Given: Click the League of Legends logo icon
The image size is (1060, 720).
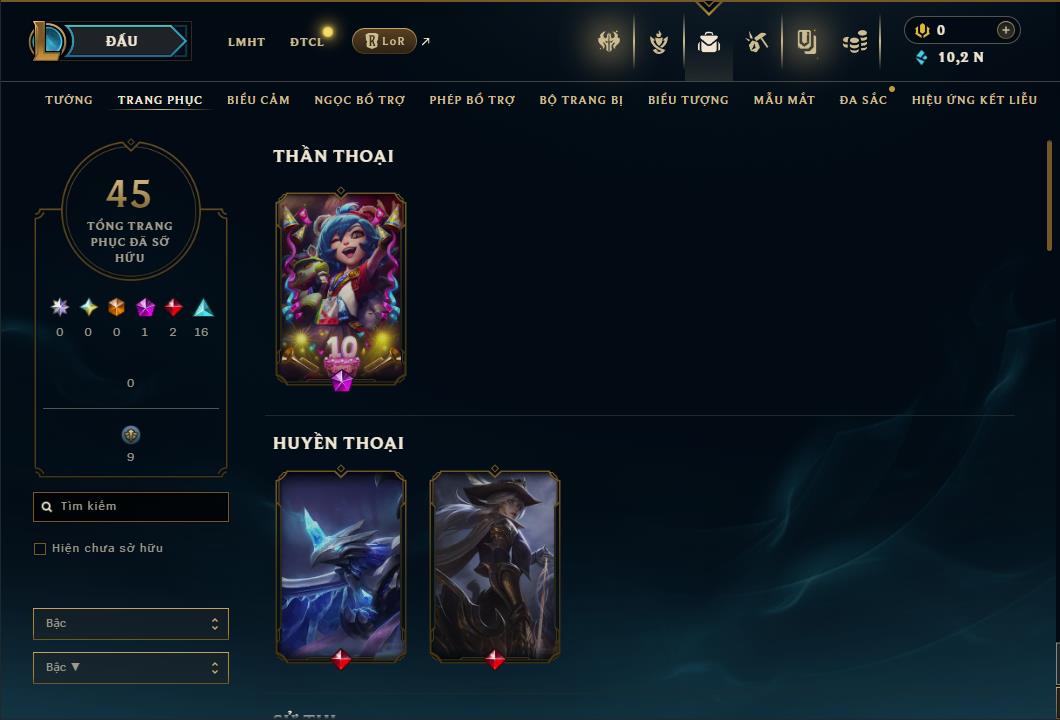Looking at the screenshot, I should click(x=46, y=41).
